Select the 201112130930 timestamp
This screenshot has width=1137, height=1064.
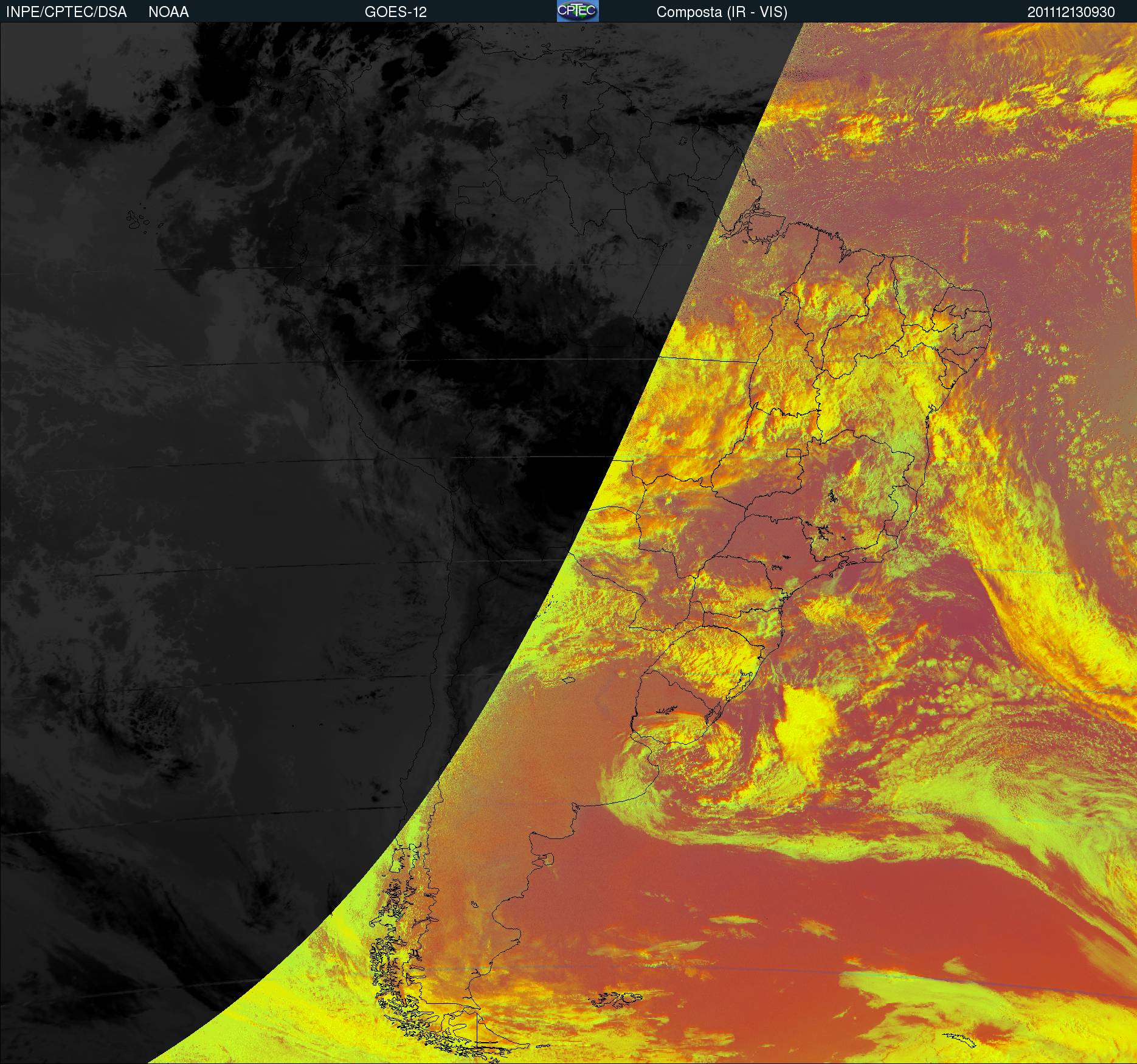pos(1071,12)
